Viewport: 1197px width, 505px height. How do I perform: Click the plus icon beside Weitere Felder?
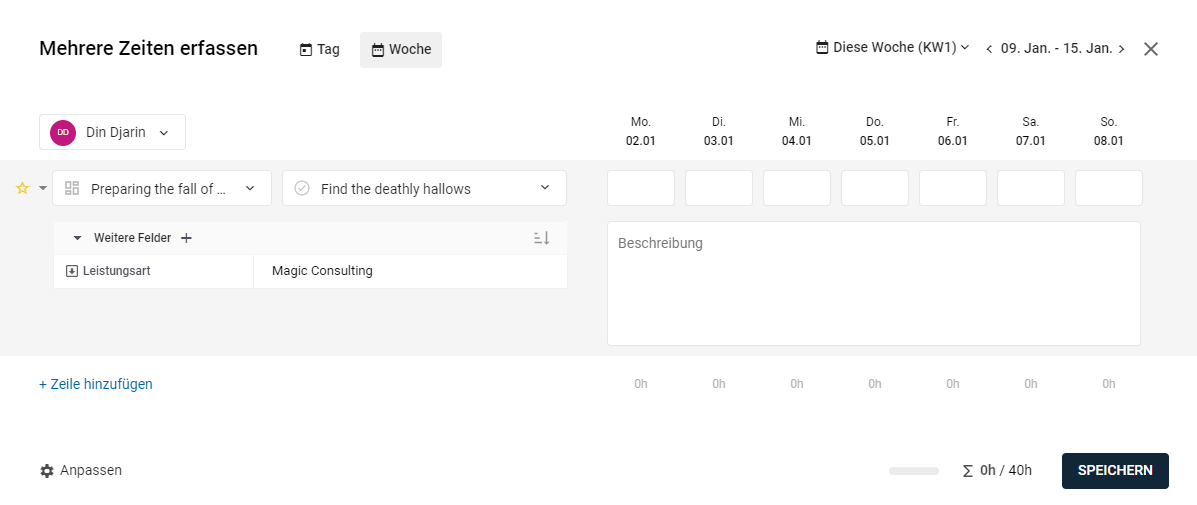186,238
